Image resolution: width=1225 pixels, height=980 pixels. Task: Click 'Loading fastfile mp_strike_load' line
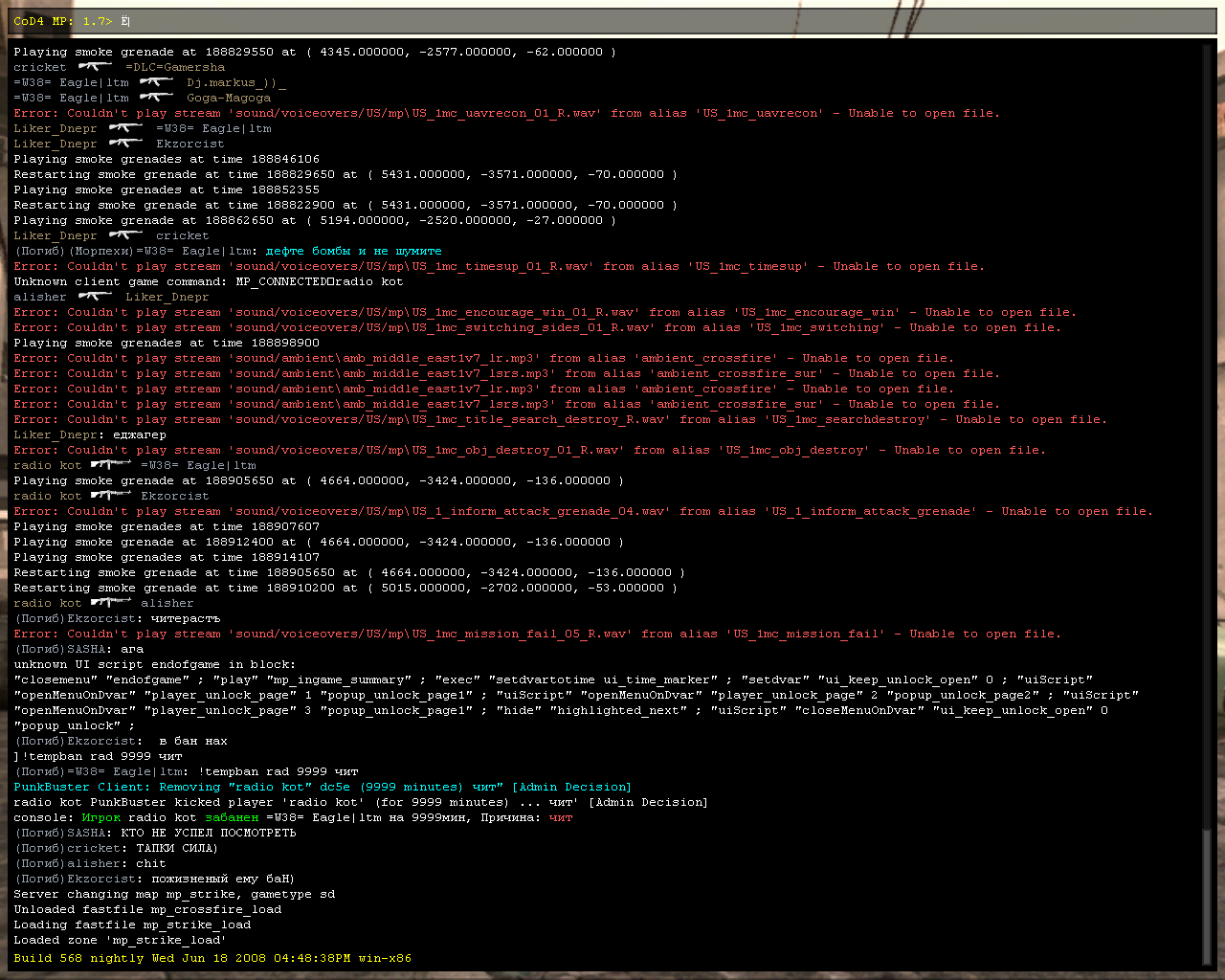[x=132, y=924]
